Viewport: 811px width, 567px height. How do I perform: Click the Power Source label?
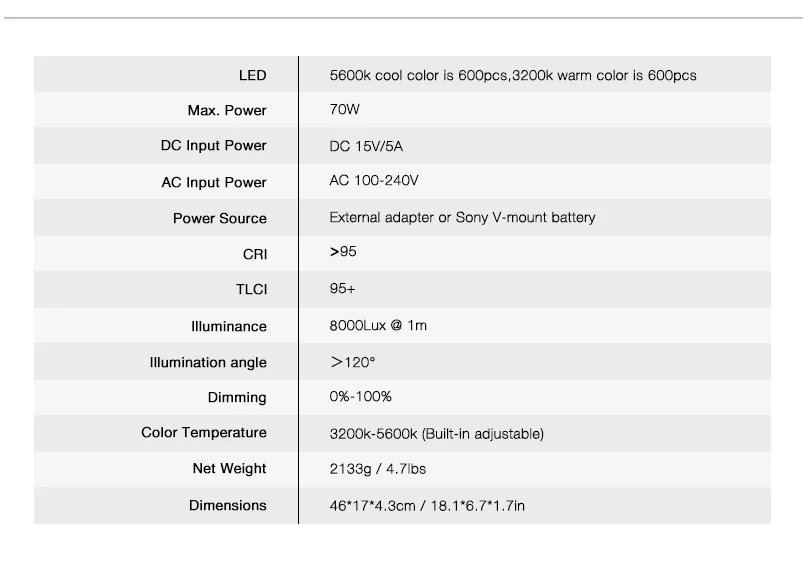tap(219, 218)
